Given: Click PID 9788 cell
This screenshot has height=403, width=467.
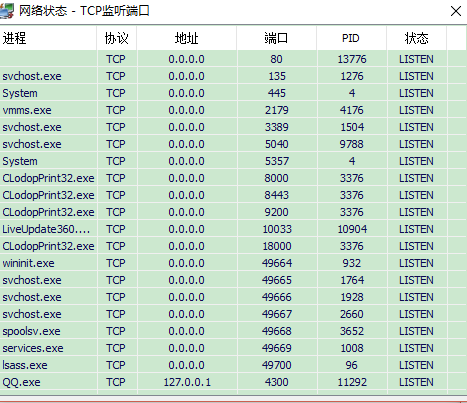Looking at the screenshot, I should (352, 144).
